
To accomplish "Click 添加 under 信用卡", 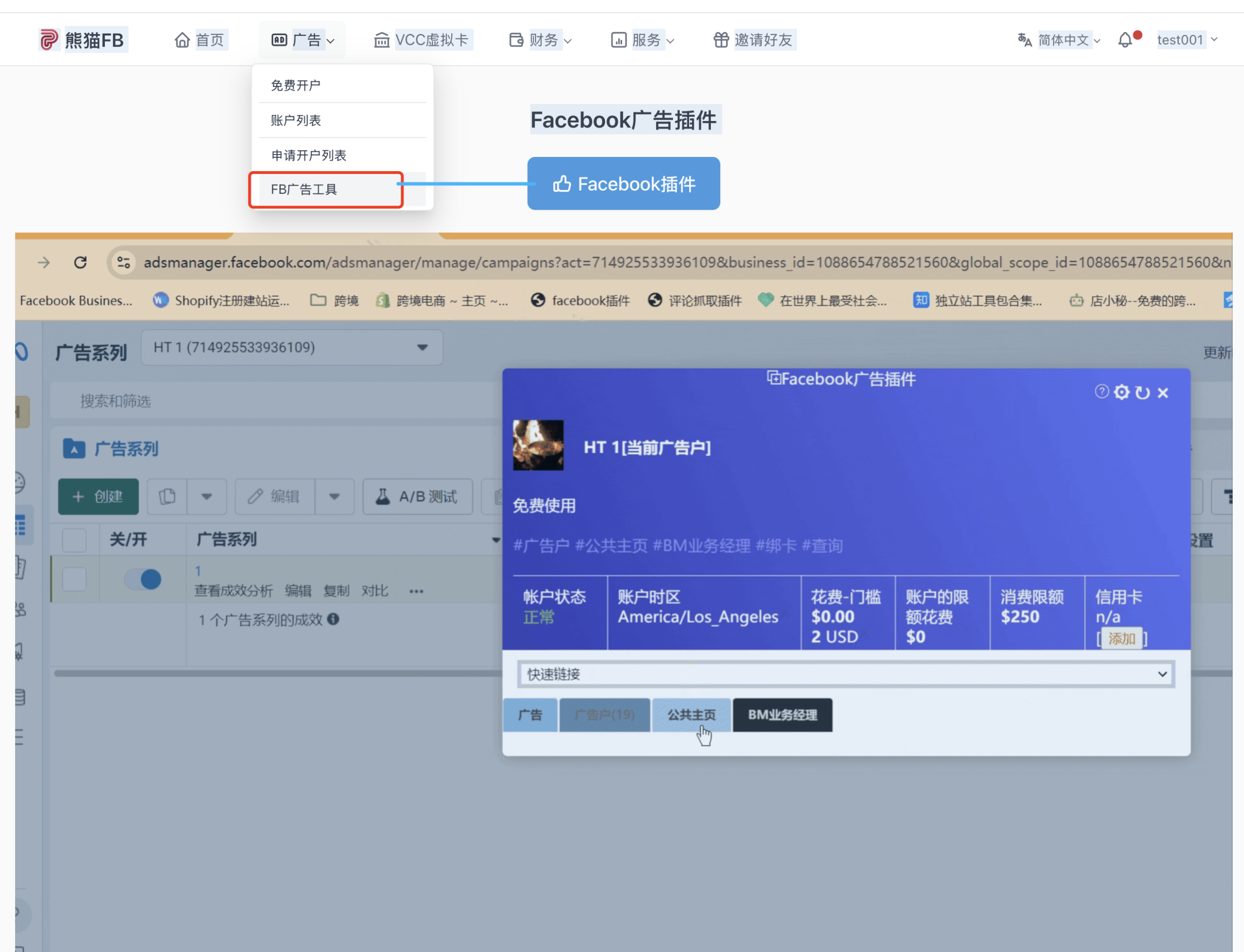I will pos(1122,639).
